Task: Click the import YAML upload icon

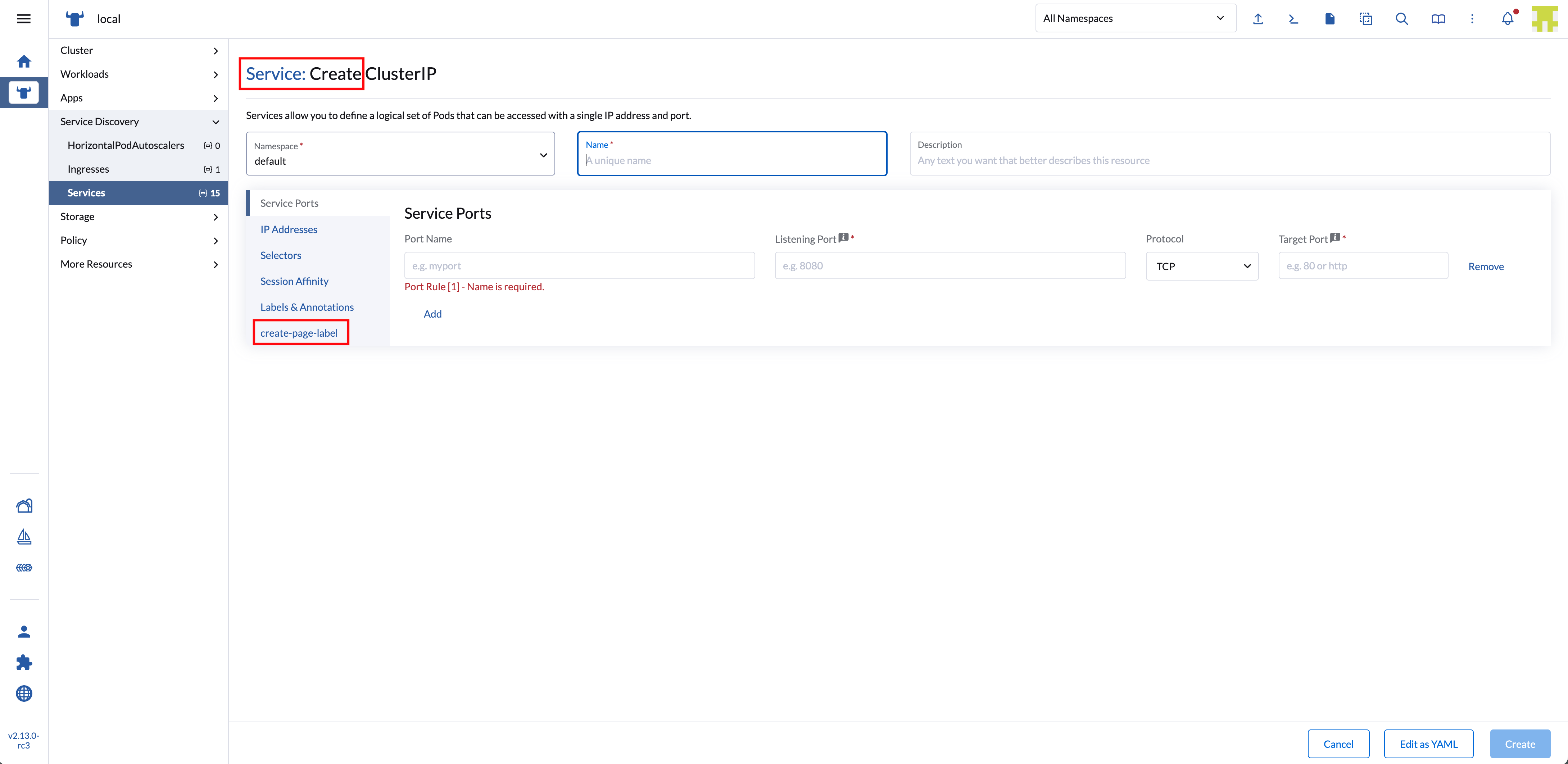Action: point(1257,19)
